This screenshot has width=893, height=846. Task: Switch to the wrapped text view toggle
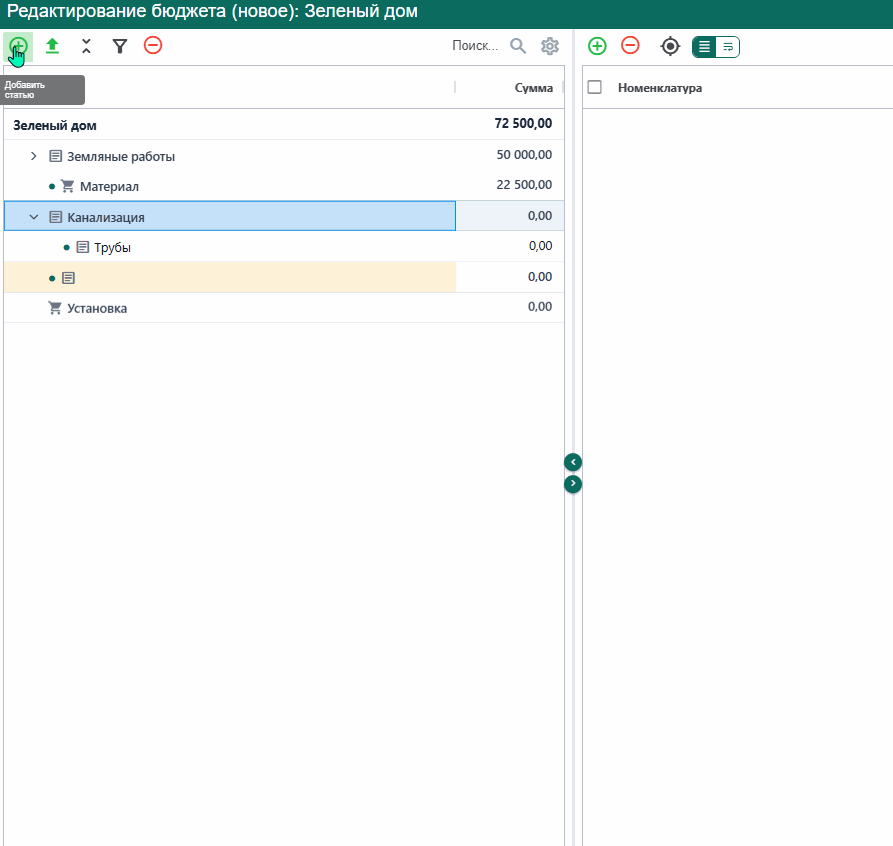(x=728, y=47)
